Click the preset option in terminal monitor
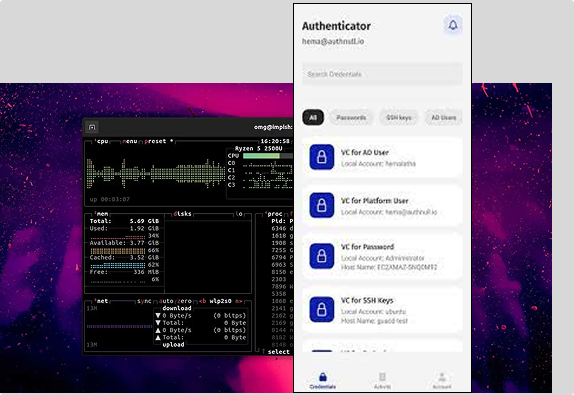Viewport: 574px width, 395px height. 155,141
